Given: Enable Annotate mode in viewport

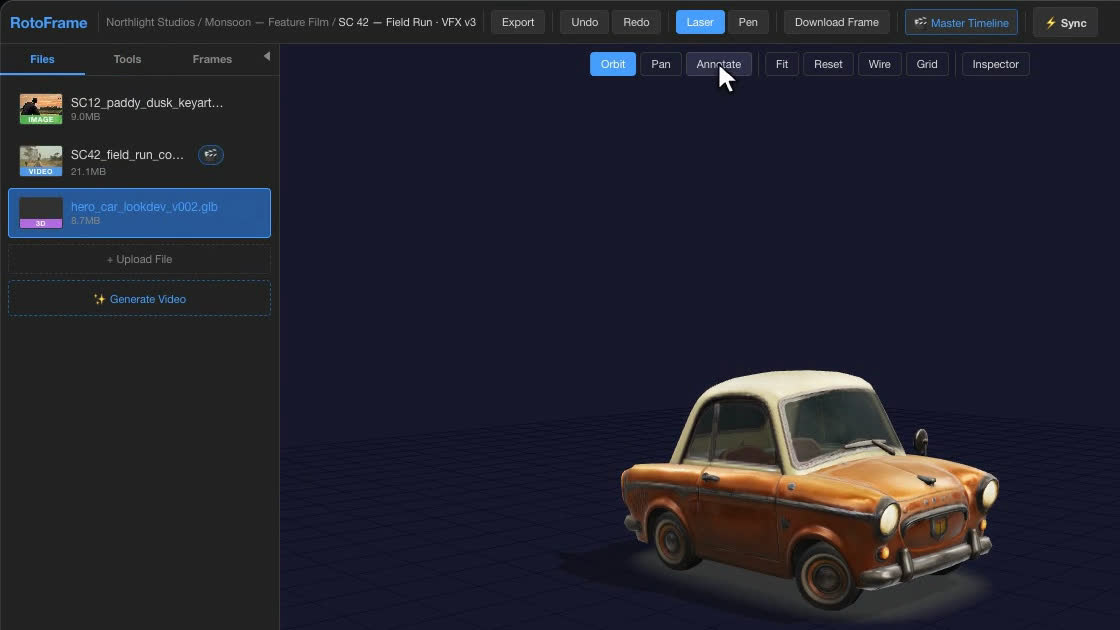Looking at the screenshot, I should (x=719, y=64).
